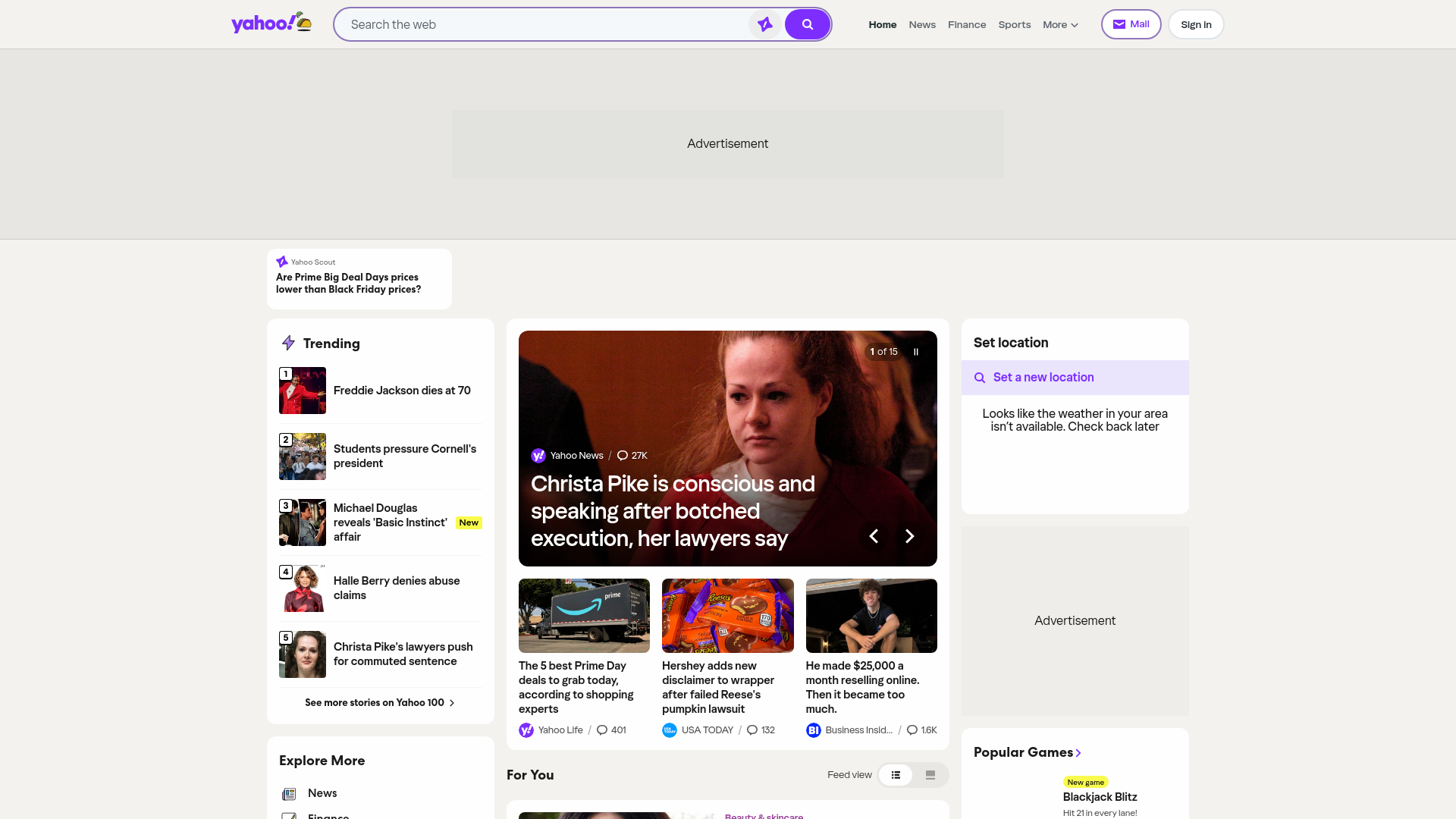Click USA TODAY source logo
Screen dimensions: 1456x819
670,730
